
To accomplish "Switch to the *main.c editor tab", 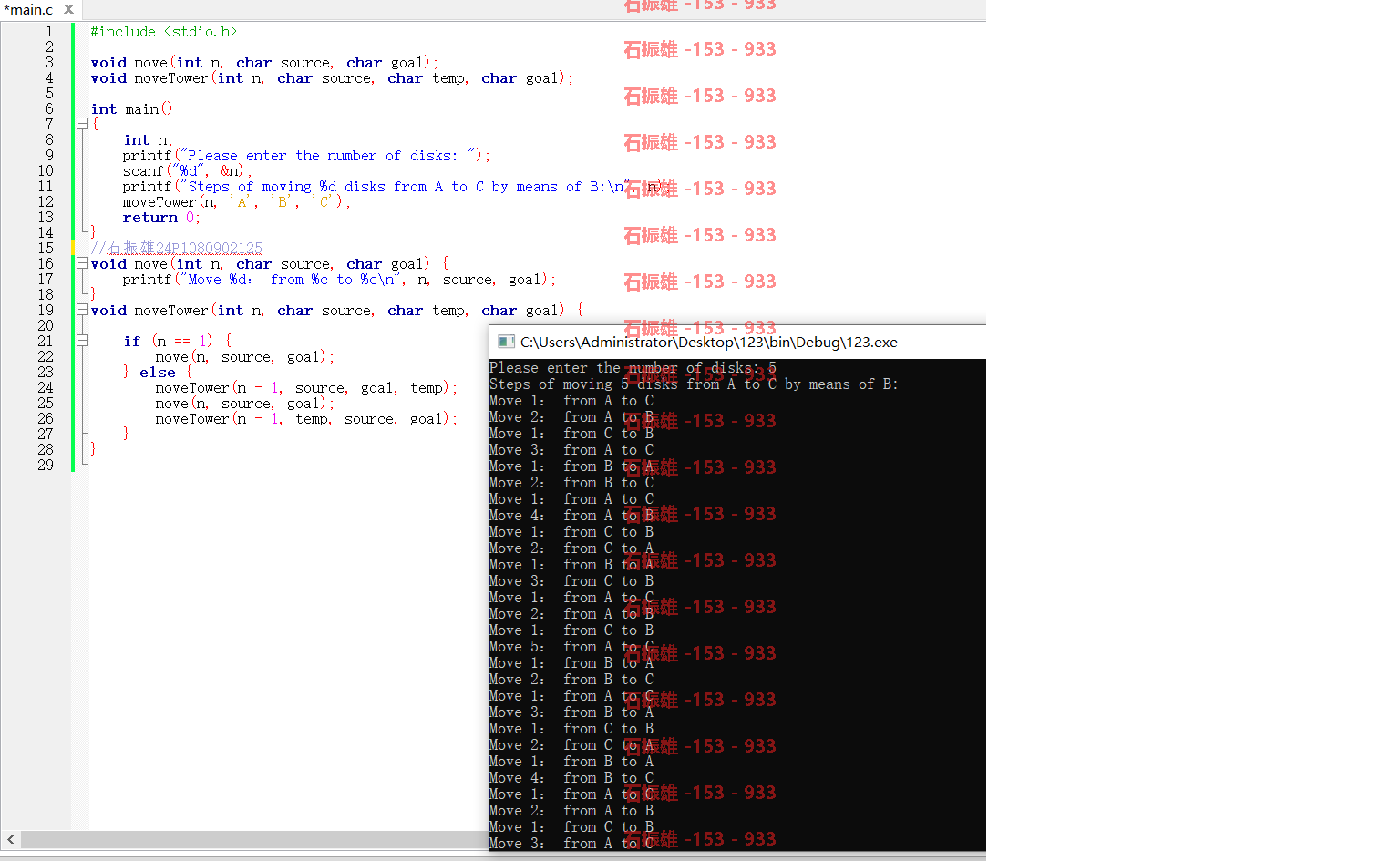I will (29, 9).
